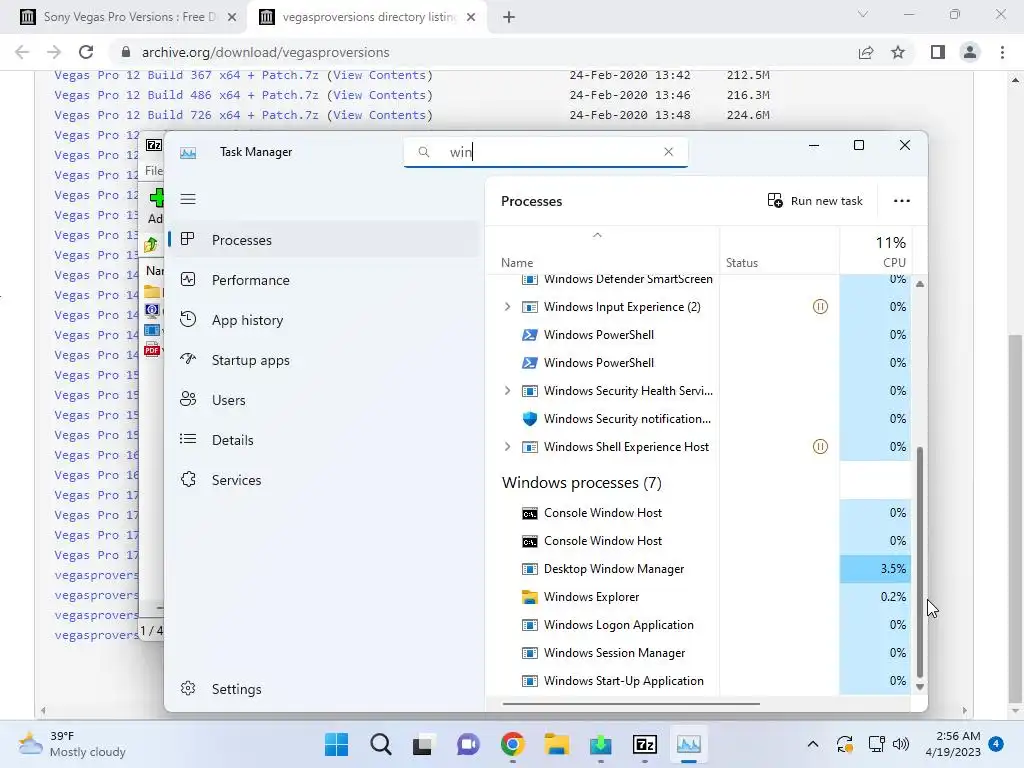This screenshot has height=768, width=1024.
Task: Select Windows Start-Up Application process
Action: coord(624,681)
